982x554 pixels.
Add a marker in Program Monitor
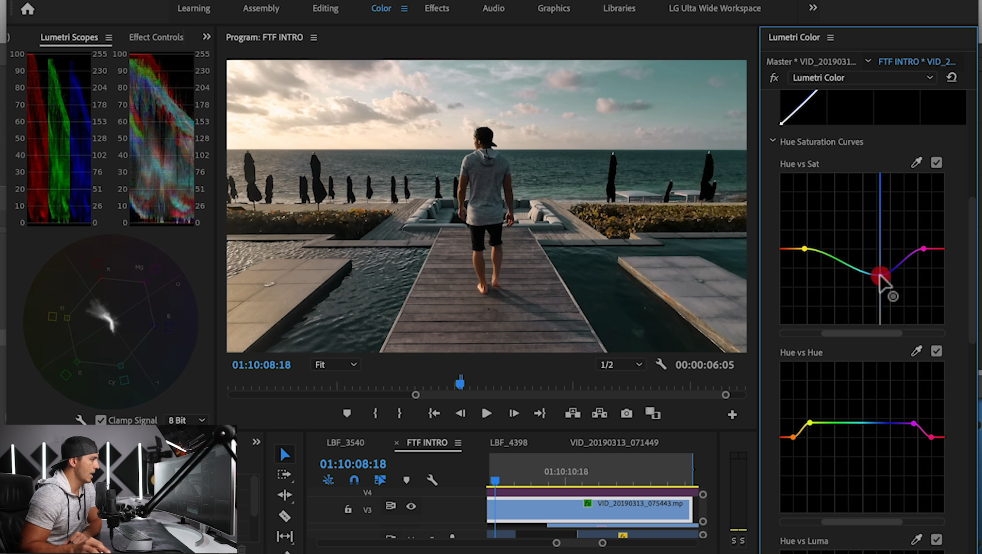(347, 413)
